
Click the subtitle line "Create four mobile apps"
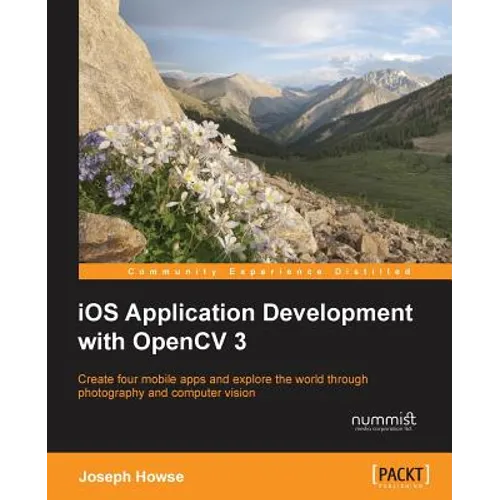tap(223, 379)
